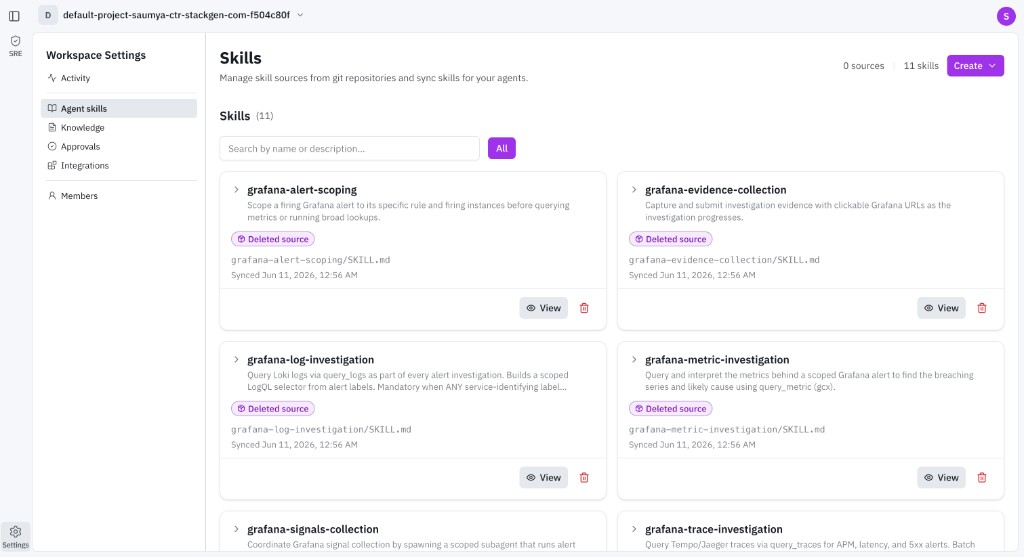Click the grafana-signals-collection title

point(313,530)
